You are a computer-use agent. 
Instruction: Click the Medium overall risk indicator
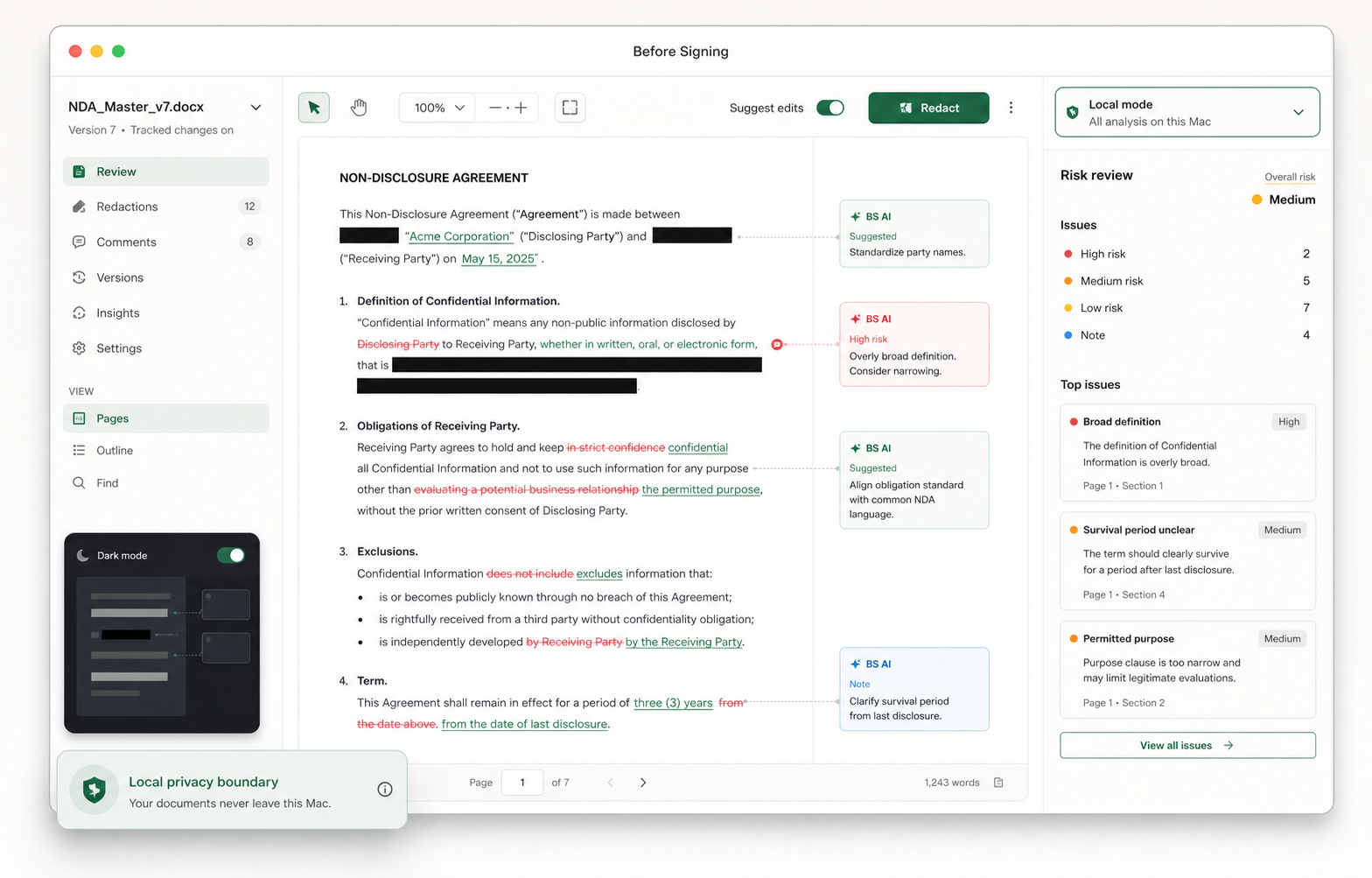(x=1284, y=200)
